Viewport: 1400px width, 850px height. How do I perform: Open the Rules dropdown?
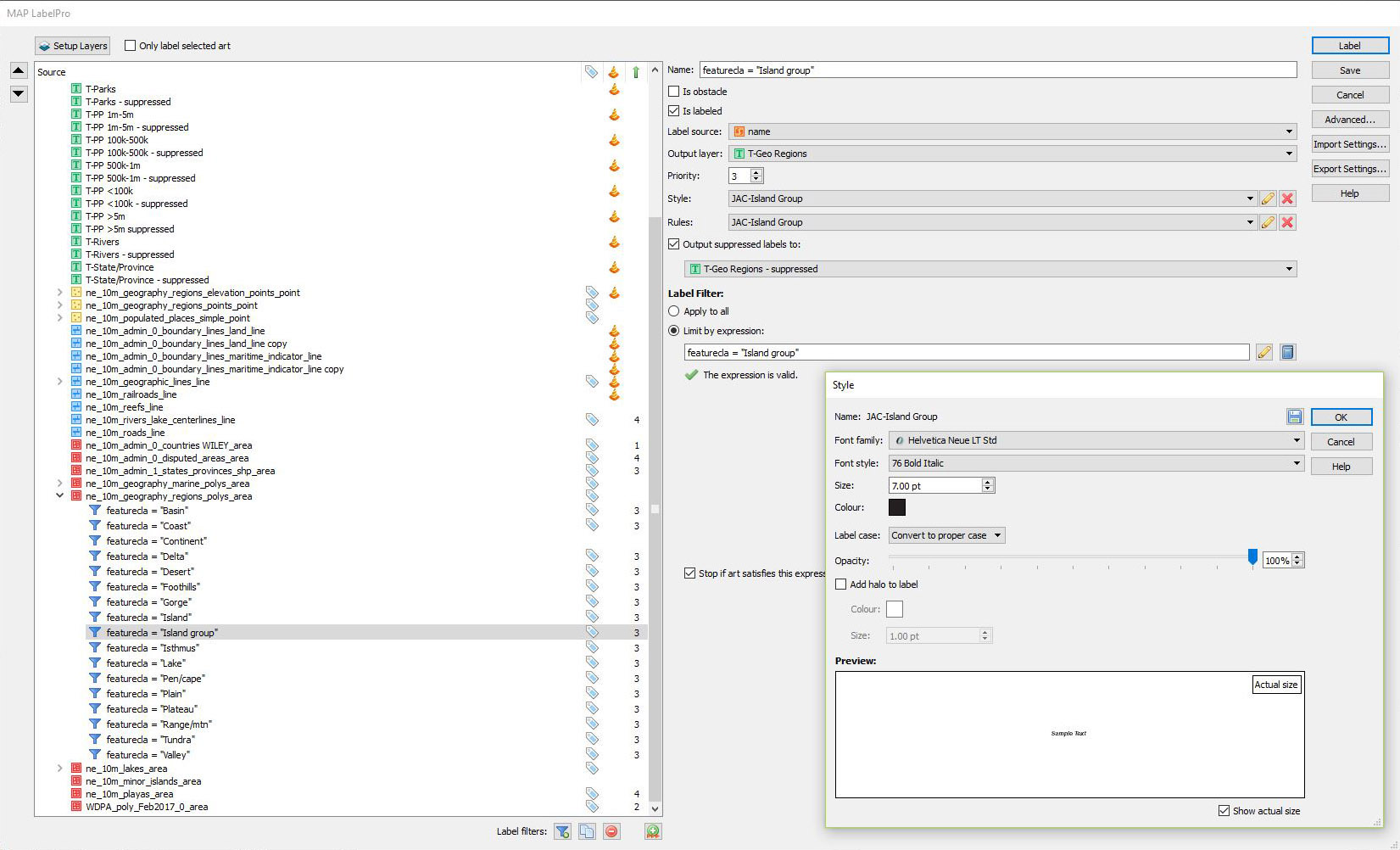pyautogui.click(x=992, y=222)
